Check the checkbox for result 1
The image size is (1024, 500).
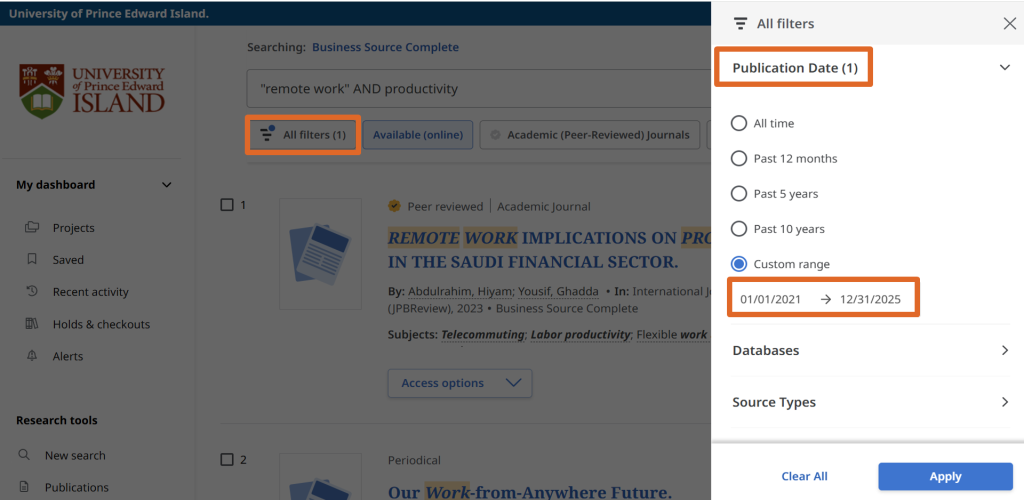click(x=227, y=205)
